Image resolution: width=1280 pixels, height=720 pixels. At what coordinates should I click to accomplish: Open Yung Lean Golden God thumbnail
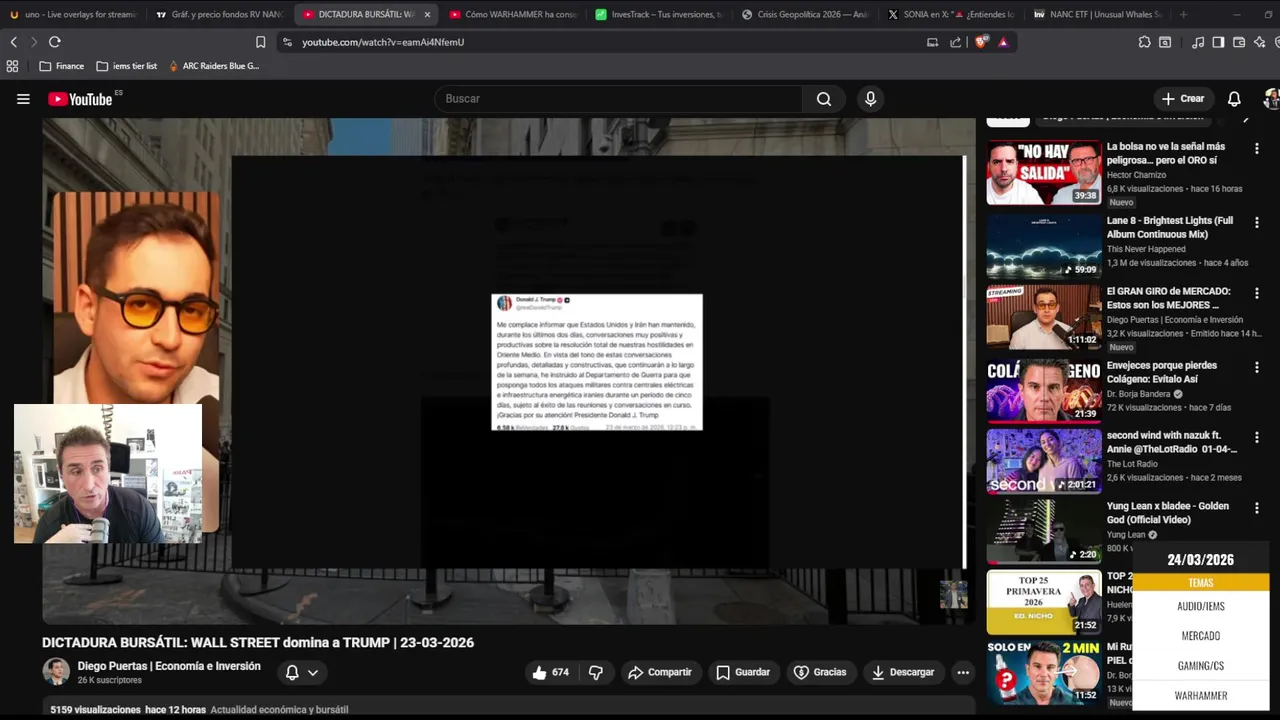click(x=1044, y=531)
